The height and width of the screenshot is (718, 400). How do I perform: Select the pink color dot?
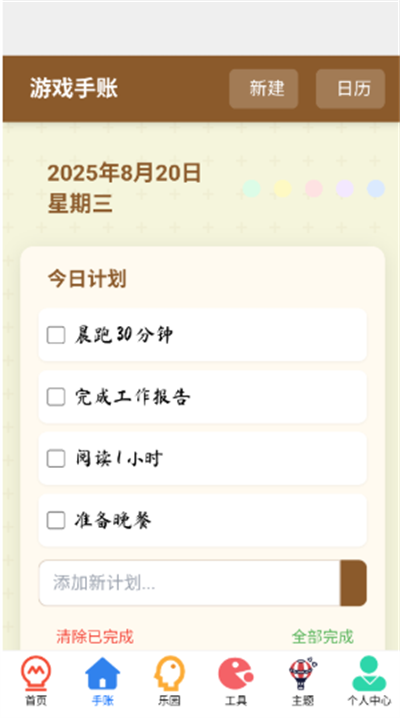coord(314,188)
